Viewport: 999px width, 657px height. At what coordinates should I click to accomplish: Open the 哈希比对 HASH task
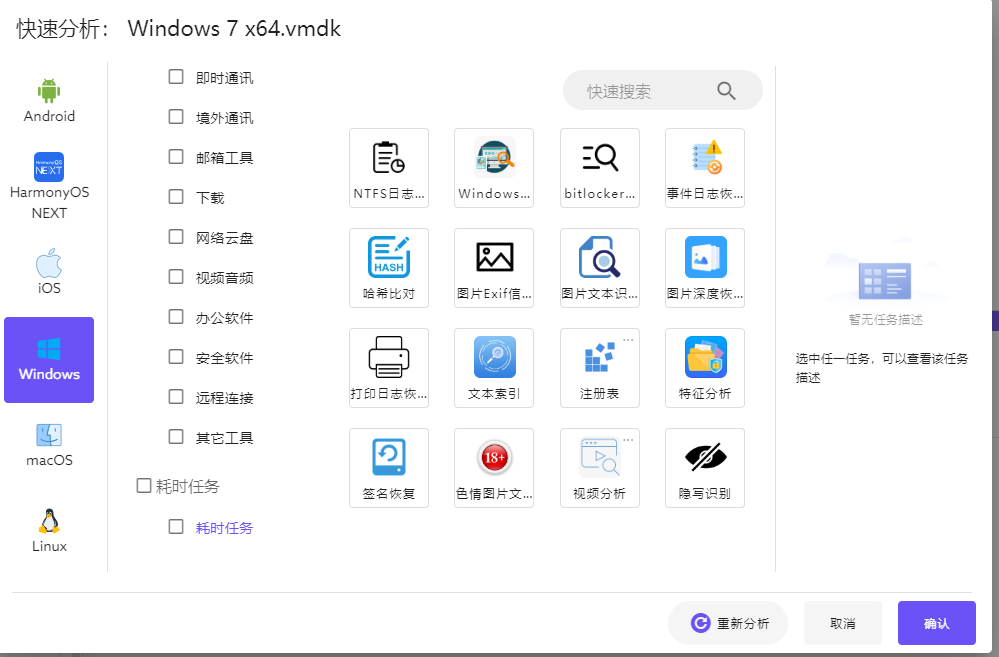pyautogui.click(x=389, y=268)
